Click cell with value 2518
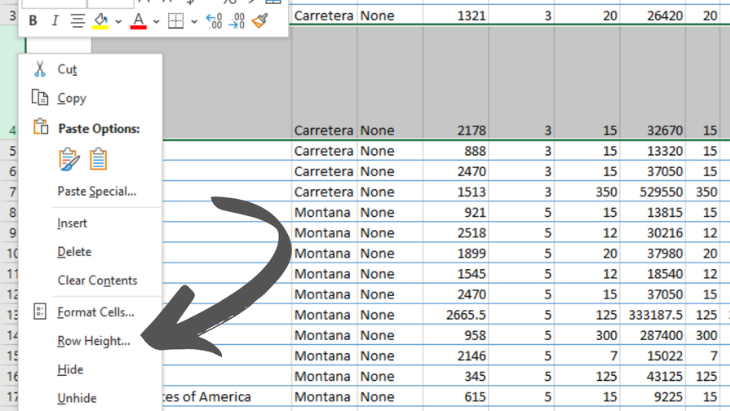Screen dimensions: 730x411 click(x=456, y=233)
